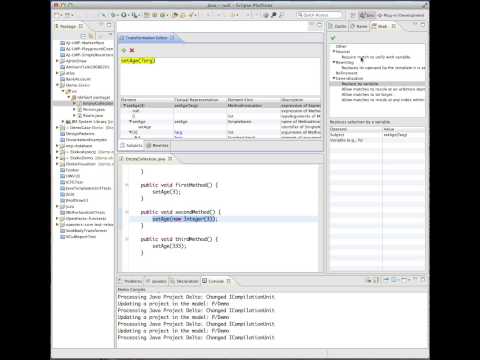Click the Quick Access search field

tap(319, 15)
